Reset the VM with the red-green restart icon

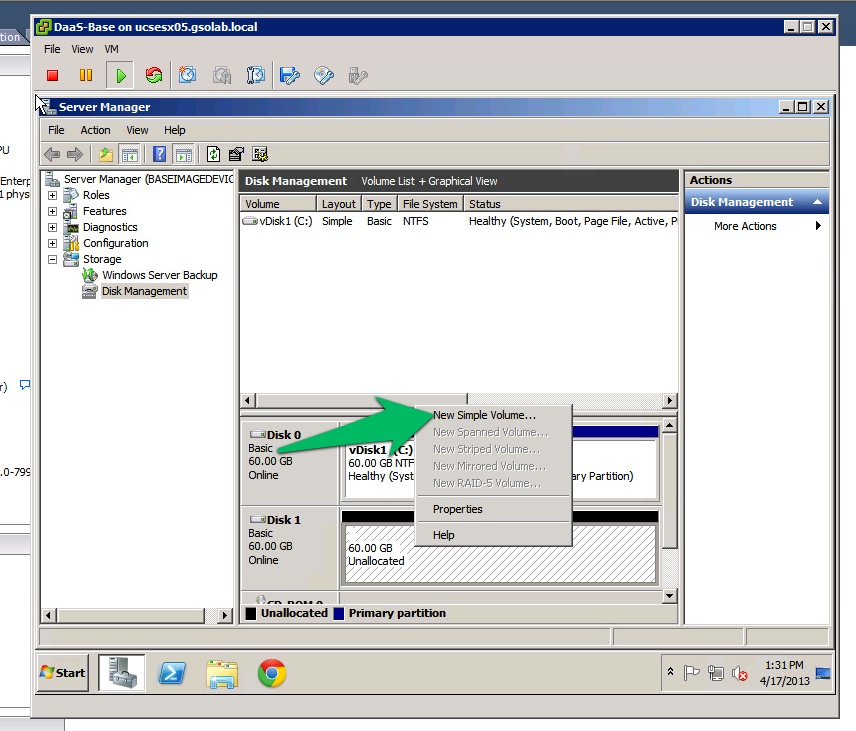click(x=154, y=75)
